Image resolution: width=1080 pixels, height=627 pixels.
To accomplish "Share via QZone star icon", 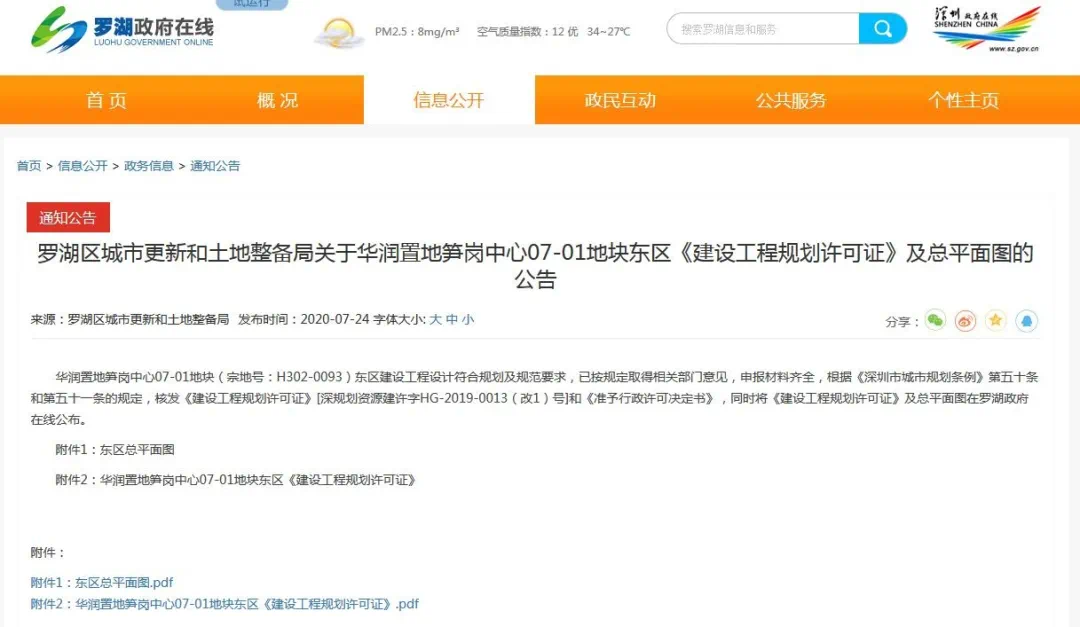I will point(995,320).
